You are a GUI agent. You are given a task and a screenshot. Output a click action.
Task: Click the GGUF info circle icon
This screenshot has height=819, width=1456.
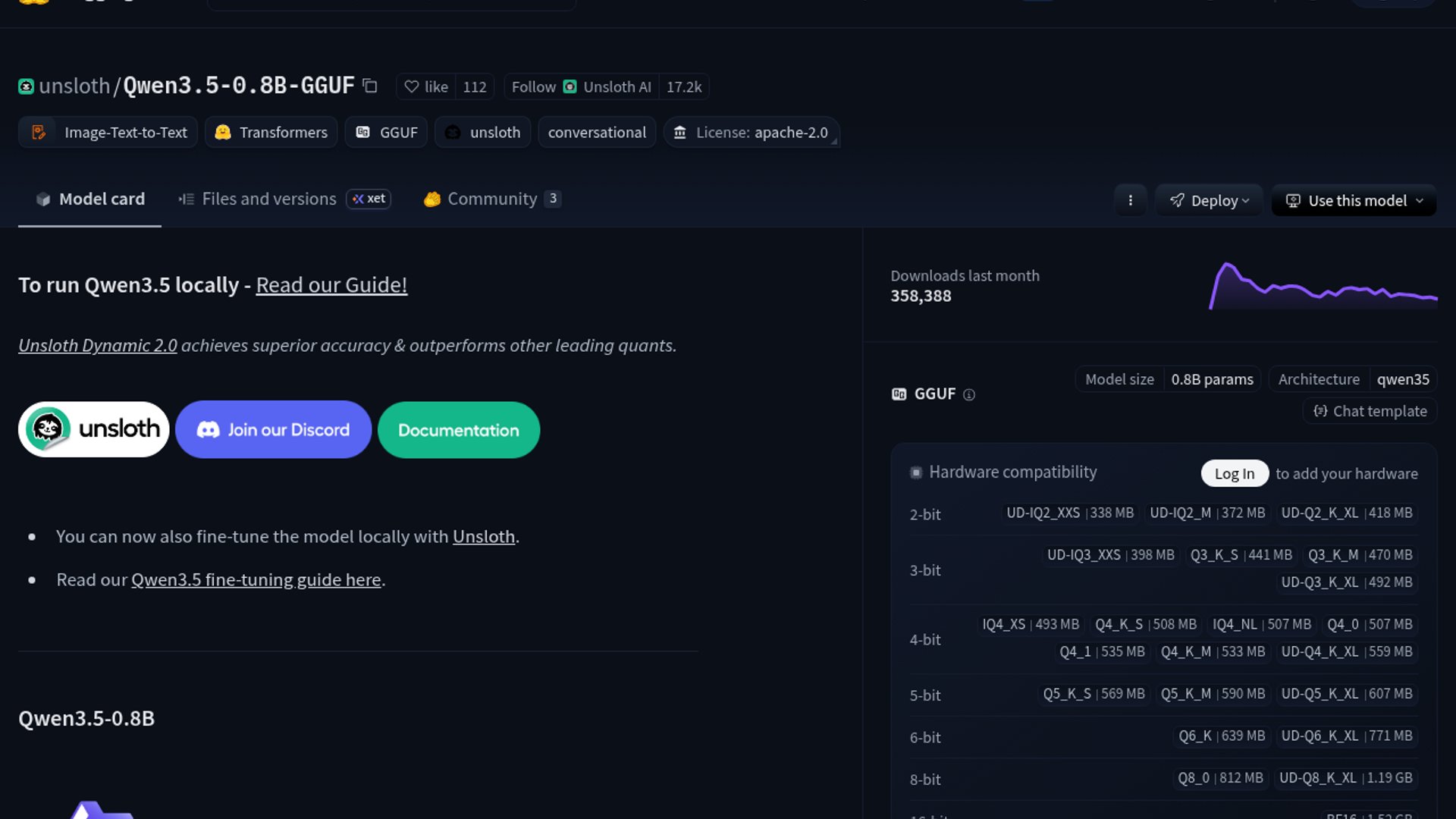(968, 394)
